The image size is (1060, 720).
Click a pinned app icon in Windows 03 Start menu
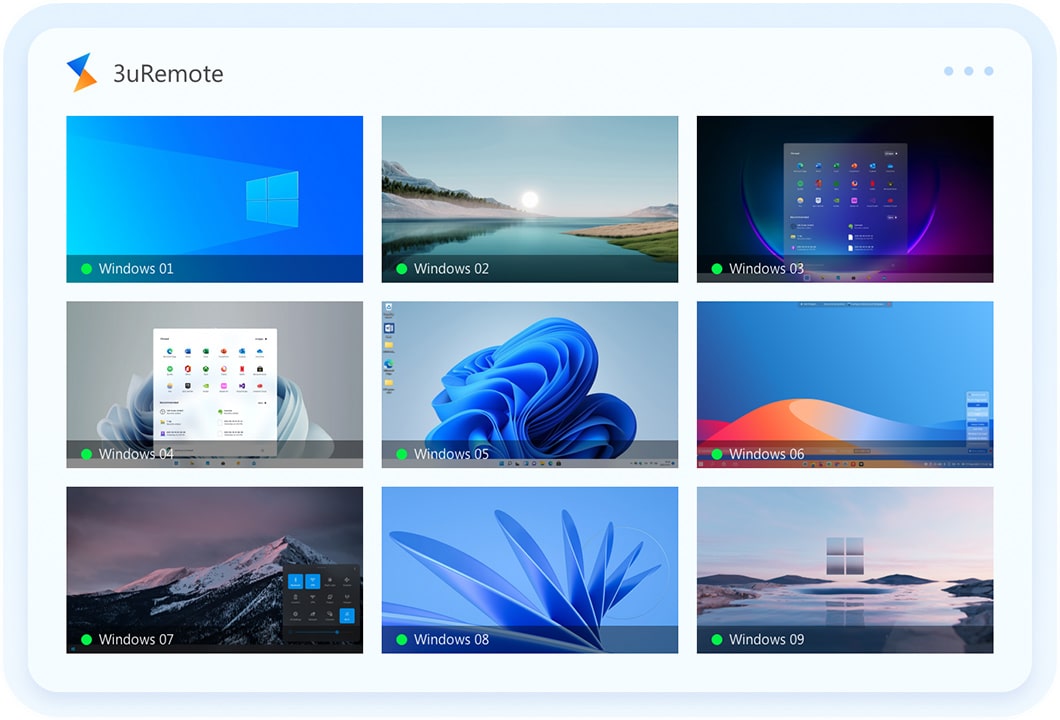[801, 165]
